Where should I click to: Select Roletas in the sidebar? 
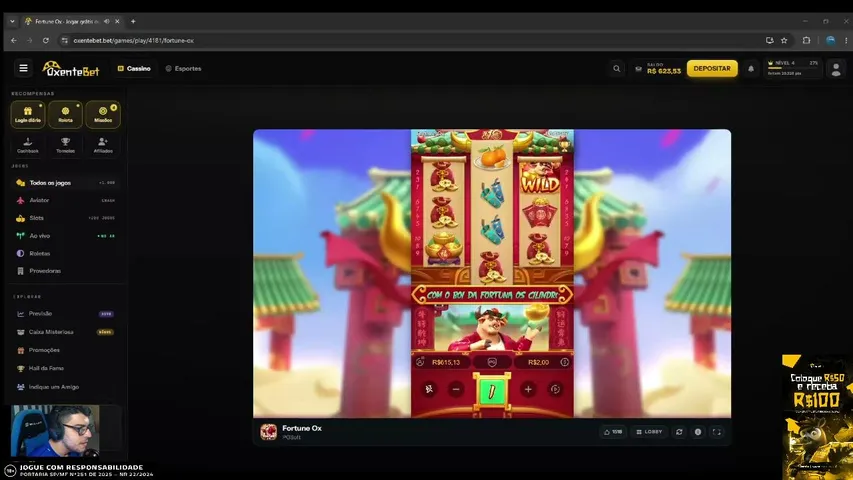click(65, 253)
